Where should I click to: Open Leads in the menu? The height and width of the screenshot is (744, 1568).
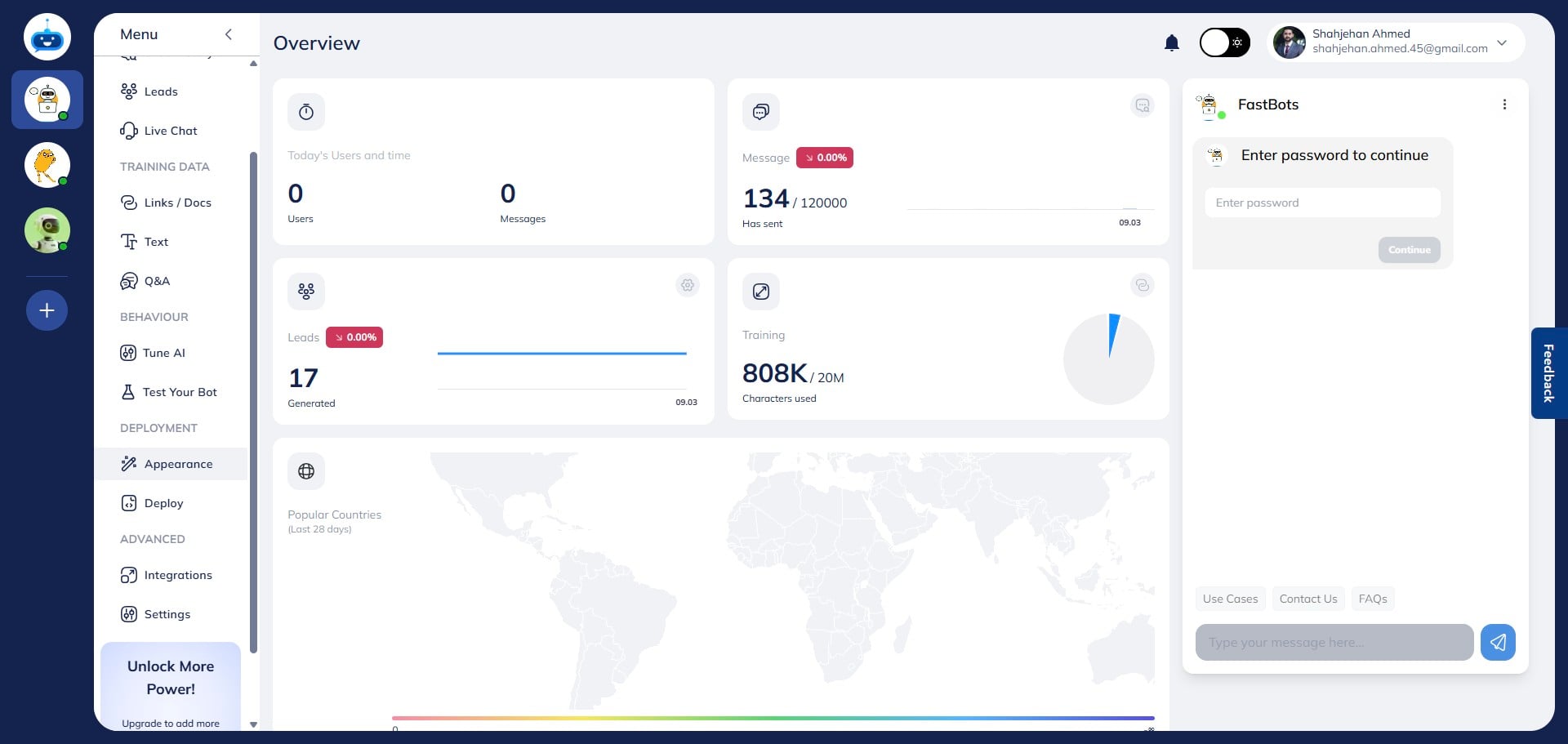[171, 91]
